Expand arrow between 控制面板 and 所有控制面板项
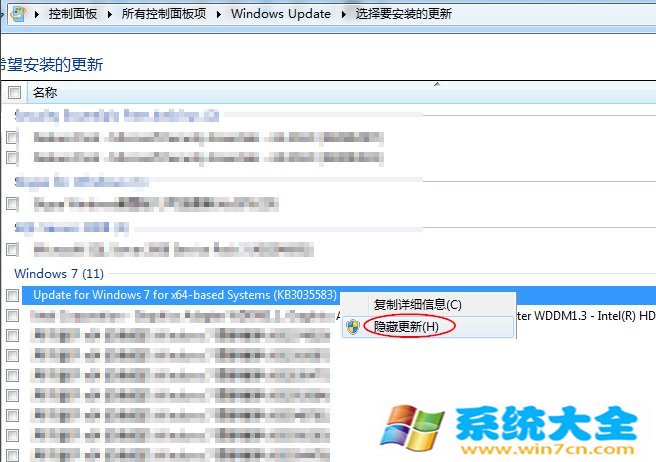Viewport: 656px width, 462px height. pyautogui.click(x=110, y=14)
